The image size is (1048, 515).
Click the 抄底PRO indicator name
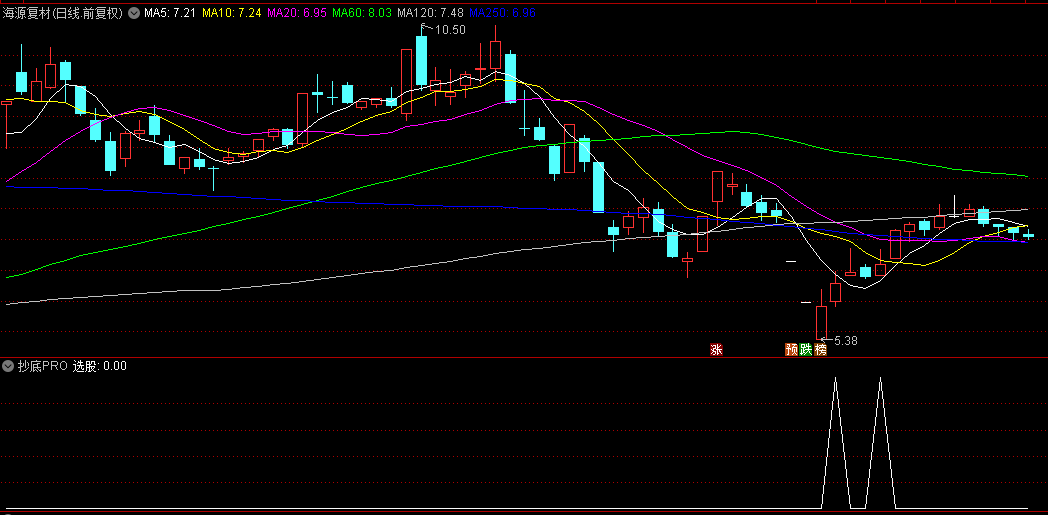[x=43, y=366]
